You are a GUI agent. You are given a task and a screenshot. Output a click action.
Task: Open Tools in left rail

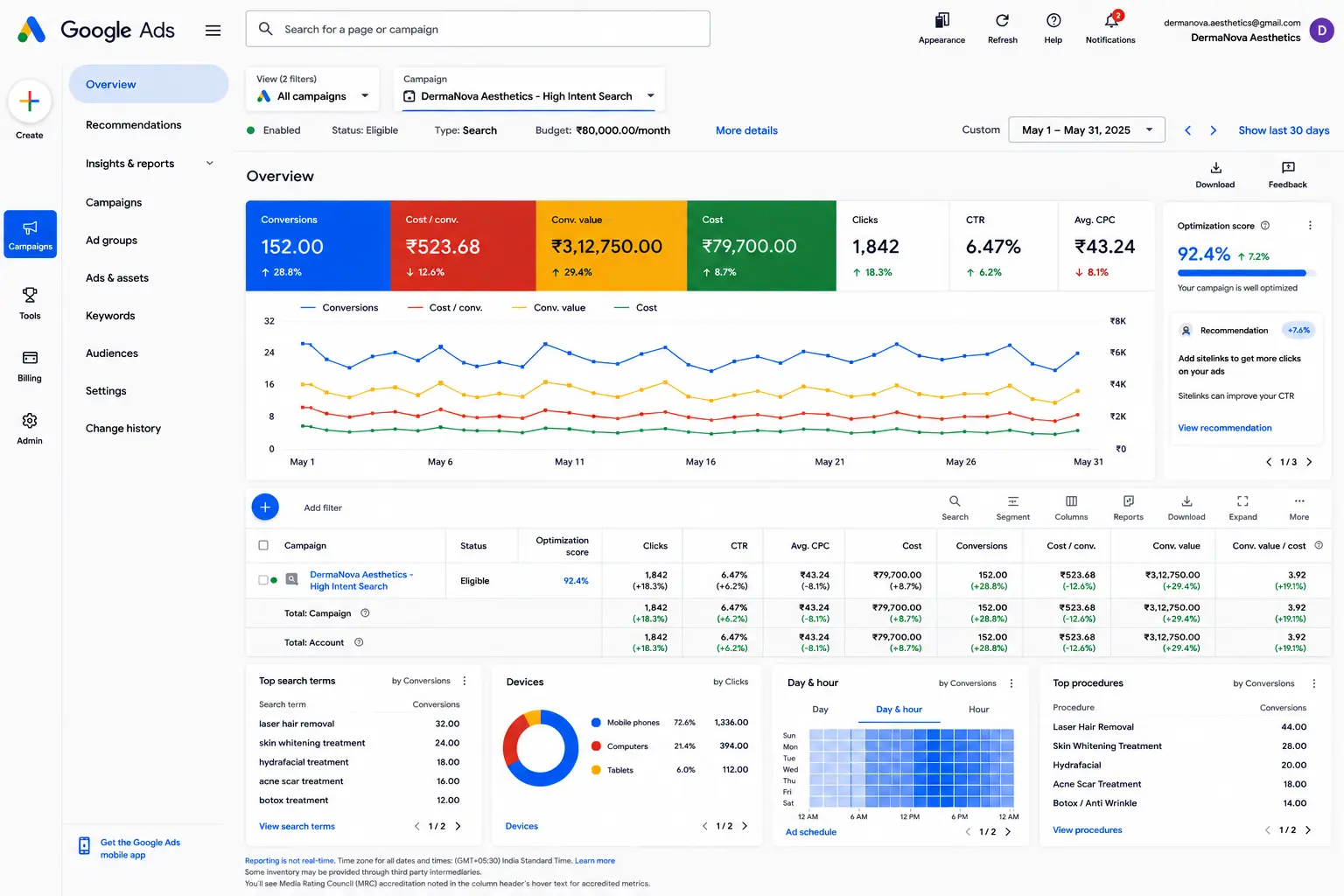pyautogui.click(x=30, y=303)
